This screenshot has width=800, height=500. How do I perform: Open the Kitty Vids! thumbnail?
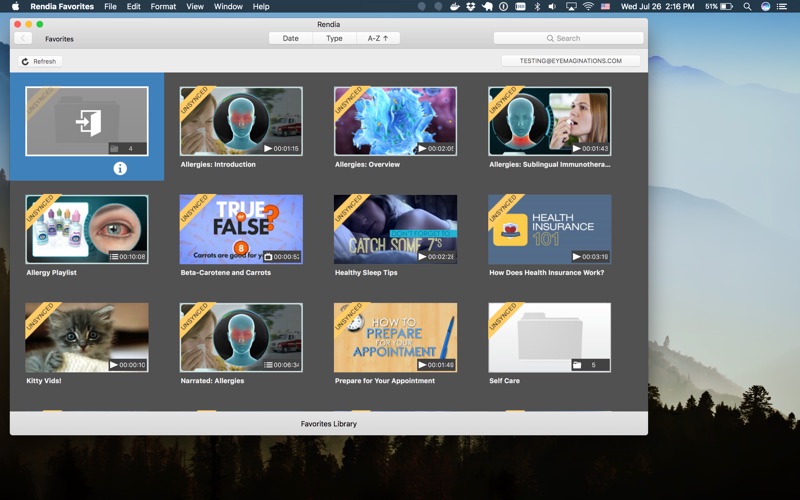point(87,337)
